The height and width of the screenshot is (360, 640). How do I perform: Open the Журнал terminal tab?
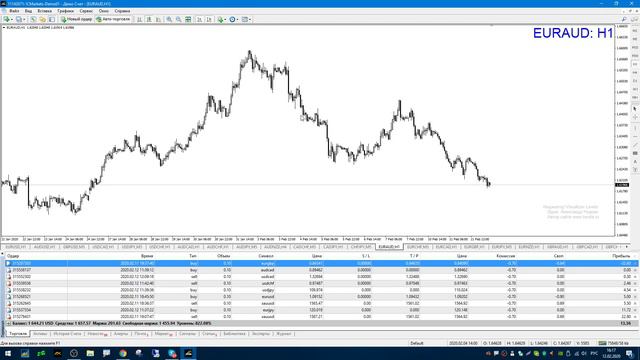[x=284, y=334]
